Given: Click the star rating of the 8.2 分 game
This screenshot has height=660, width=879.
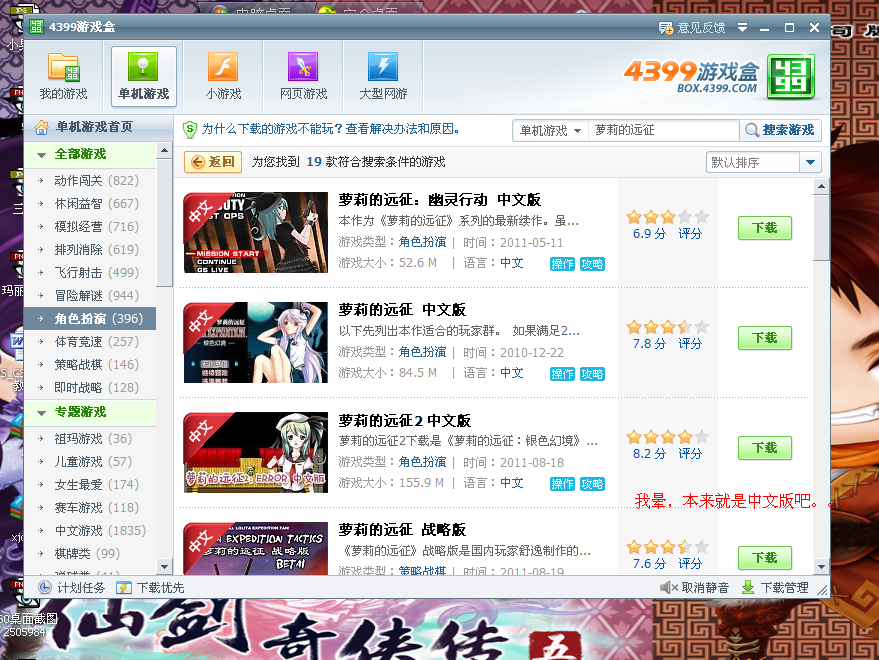Looking at the screenshot, I should click(x=668, y=437).
